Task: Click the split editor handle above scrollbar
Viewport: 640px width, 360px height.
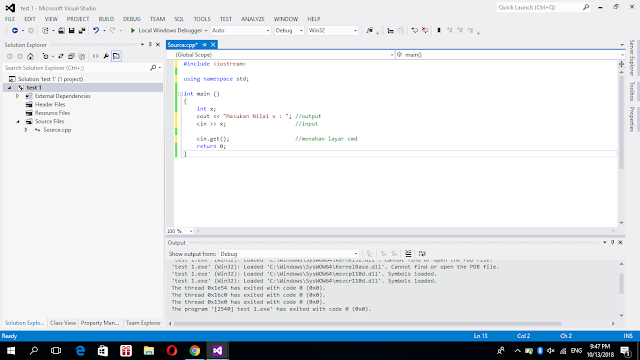Action: [621, 64]
